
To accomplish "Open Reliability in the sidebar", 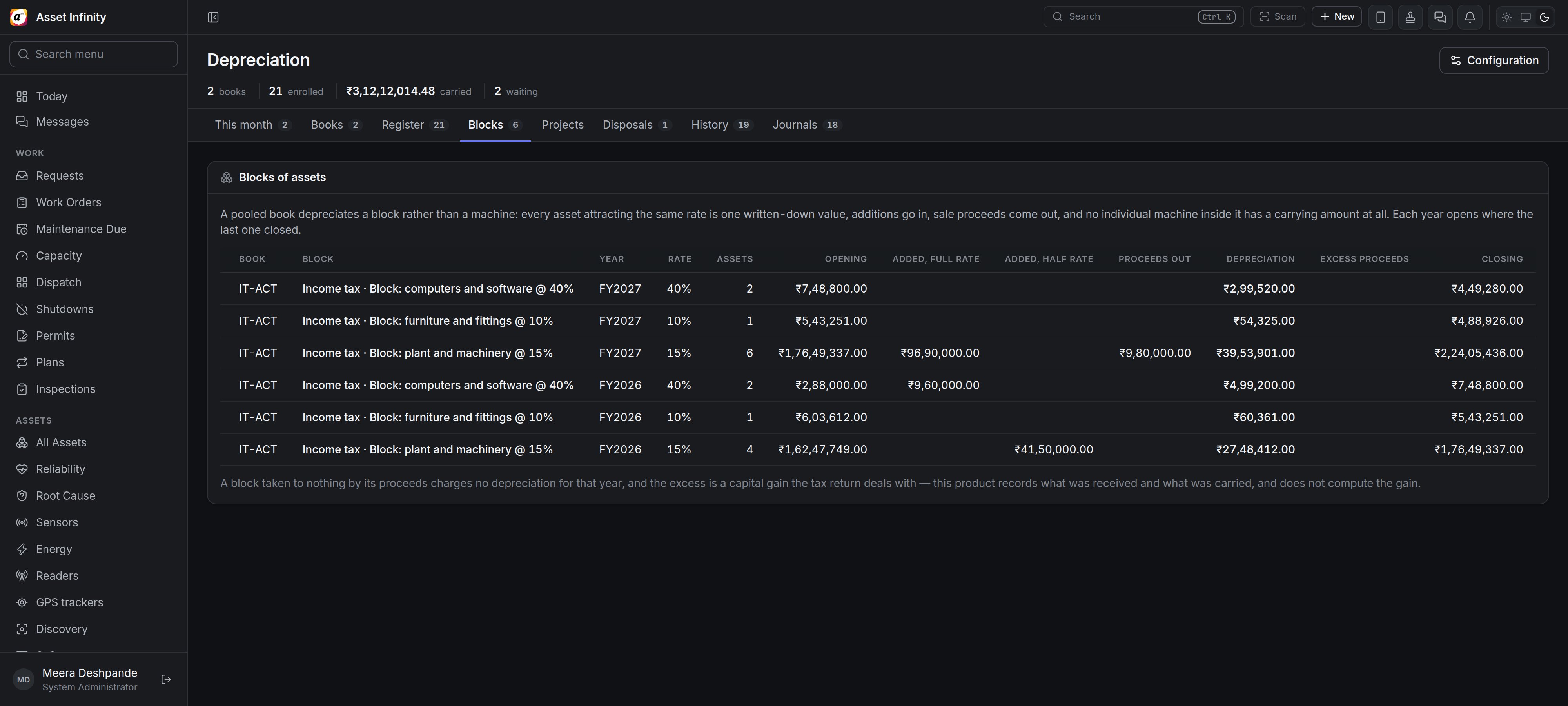I will (x=94, y=469).
